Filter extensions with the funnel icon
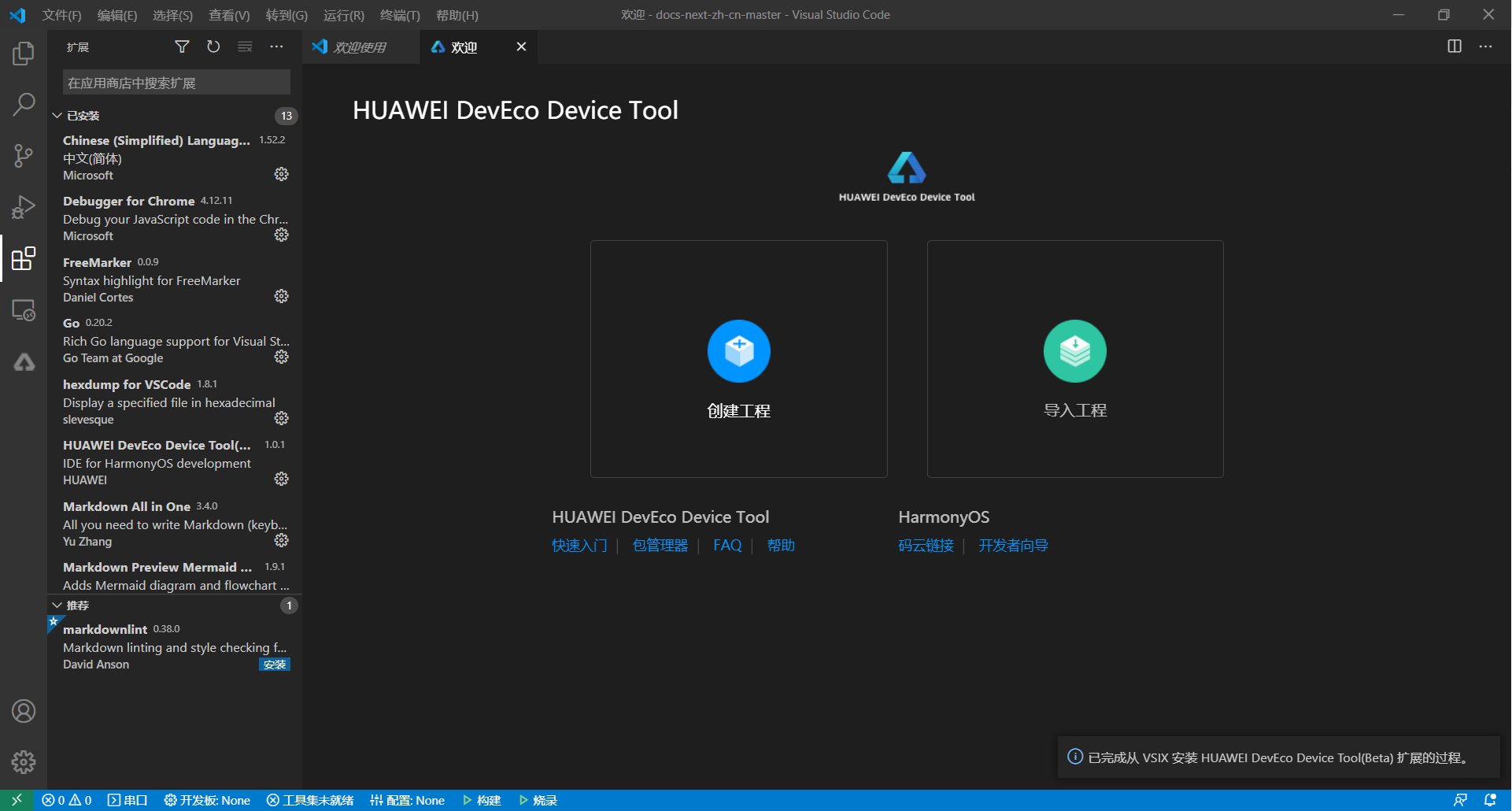The width and height of the screenshot is (1512, 811). pos(182,47)
